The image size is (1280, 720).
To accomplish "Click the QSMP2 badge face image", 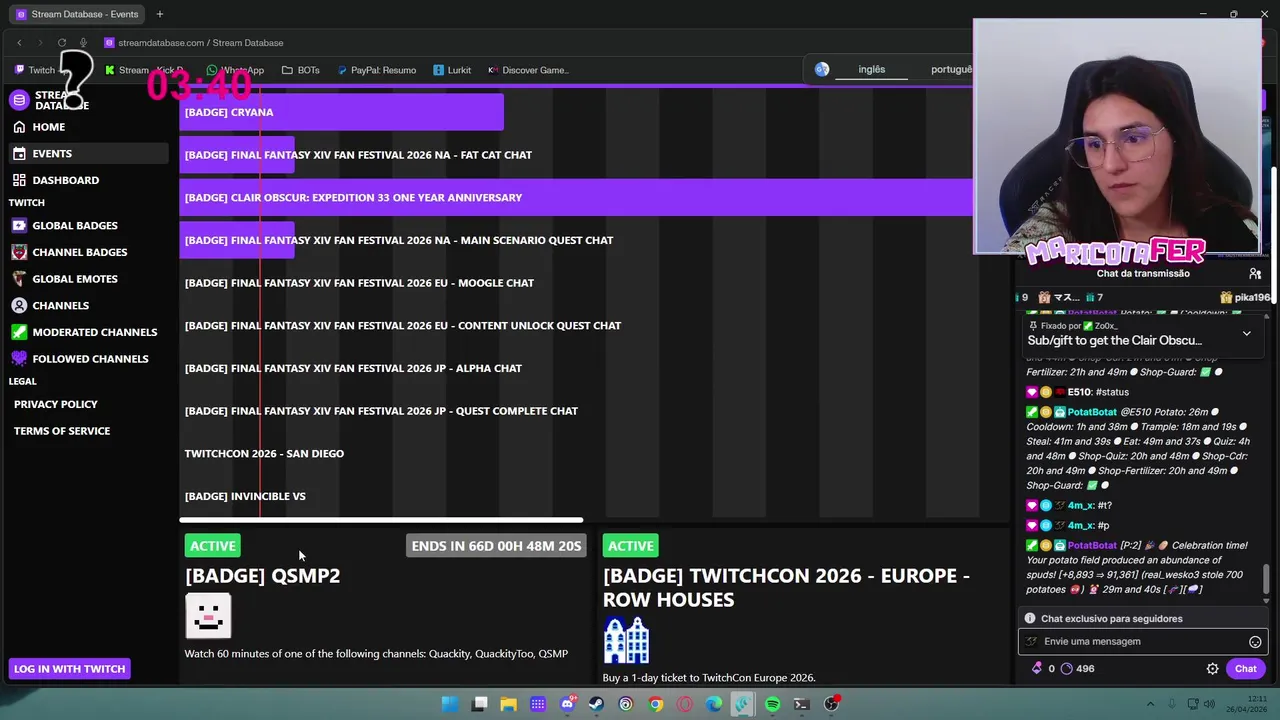I will click(208, 616).
